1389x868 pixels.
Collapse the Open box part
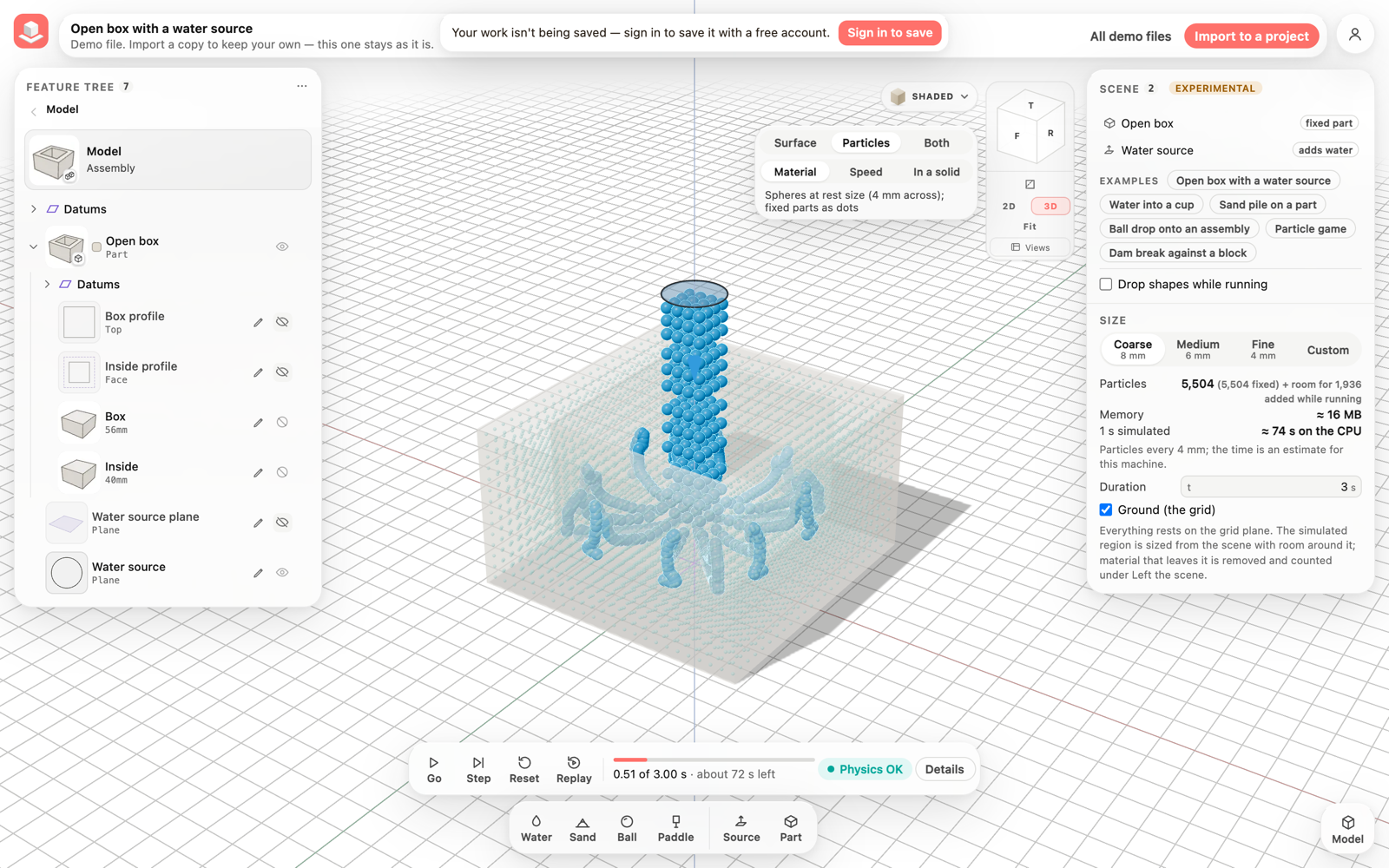pyautogui.click(x=34, y=247)
